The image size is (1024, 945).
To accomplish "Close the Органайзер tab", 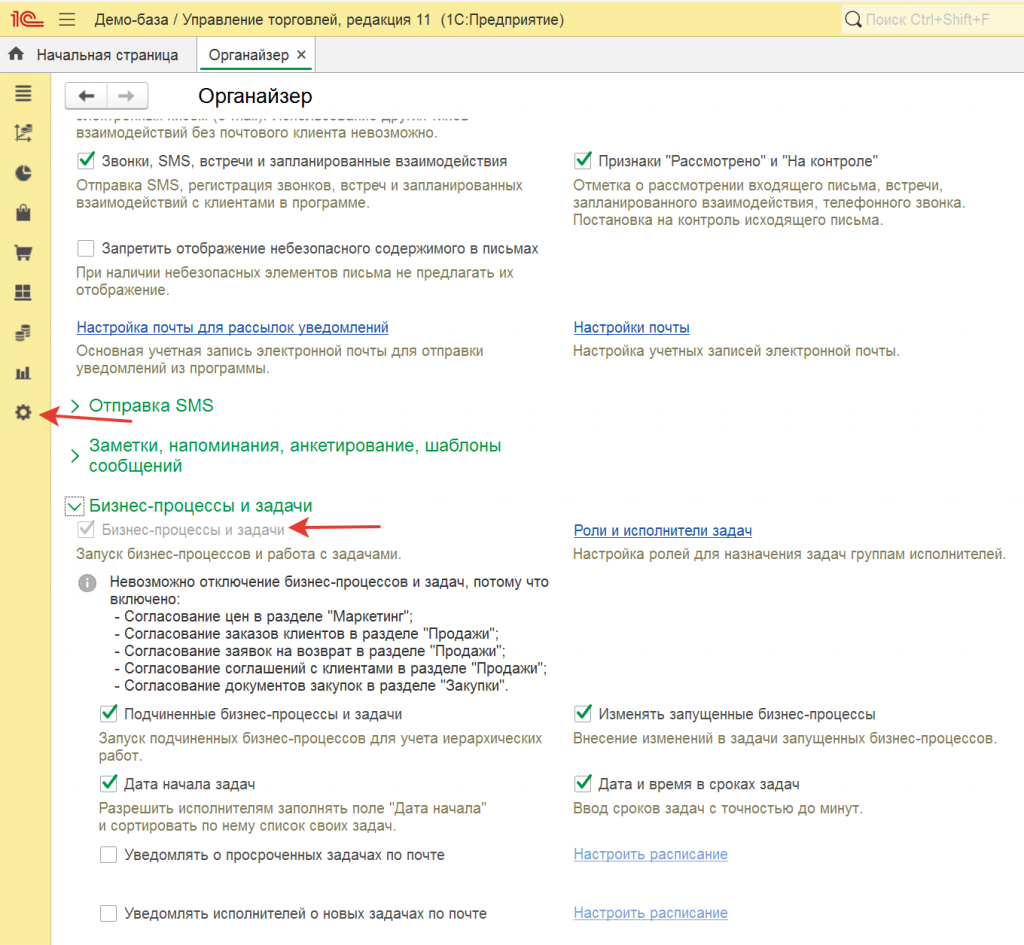I will pyautogui.click(x=301, y=55).
